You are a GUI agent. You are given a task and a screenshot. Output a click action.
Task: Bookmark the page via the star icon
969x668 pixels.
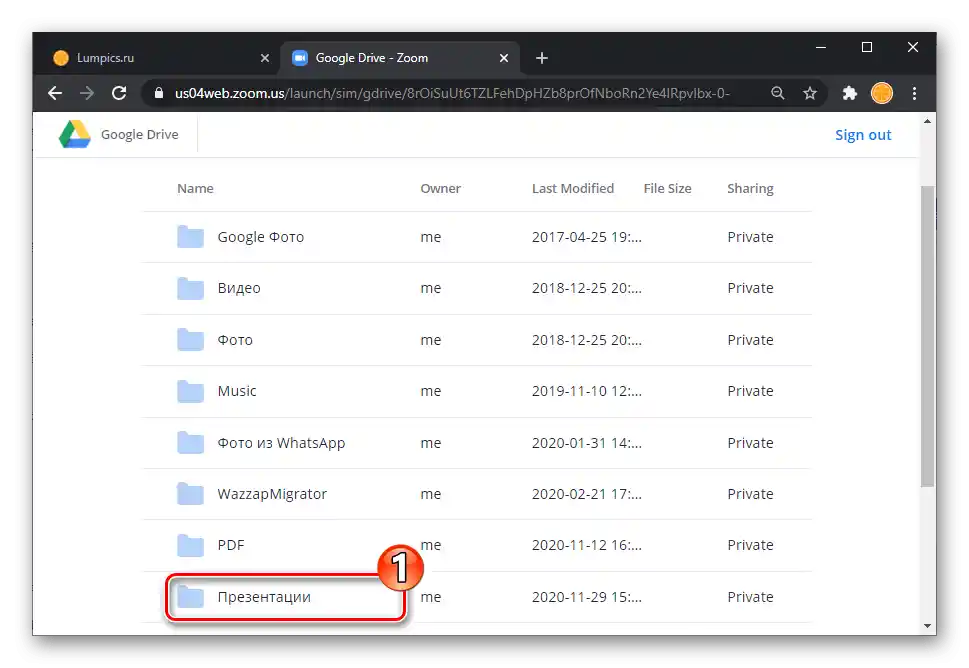pyautogui.click(x=810, y=93)
